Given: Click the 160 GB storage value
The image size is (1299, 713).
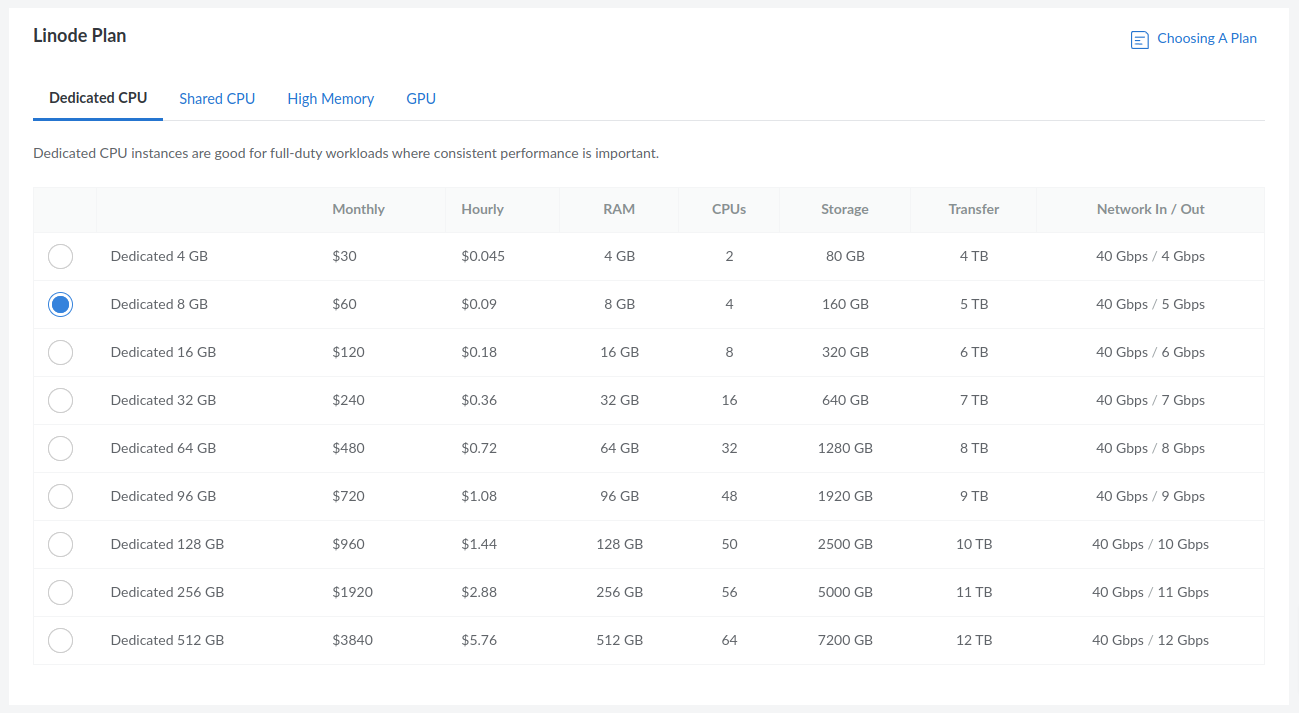Looking at the screenshot, I should 845,304.
